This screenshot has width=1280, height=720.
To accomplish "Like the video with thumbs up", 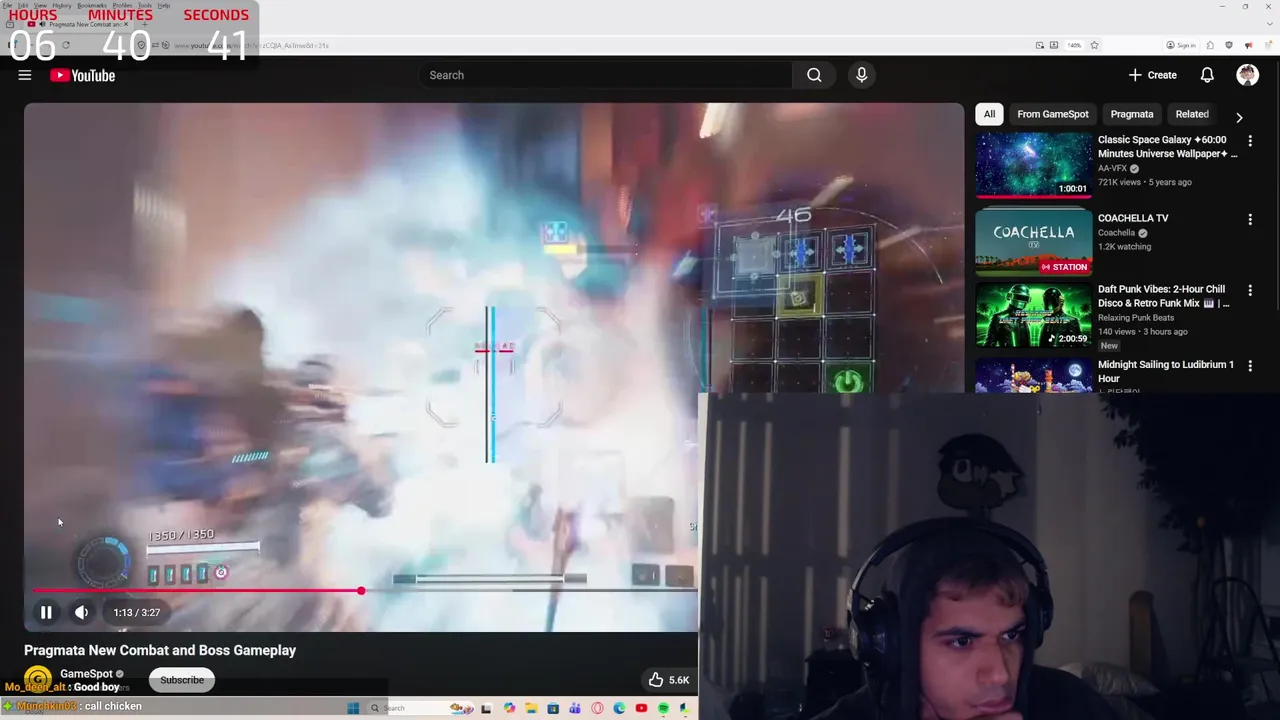I will [656, 680].
